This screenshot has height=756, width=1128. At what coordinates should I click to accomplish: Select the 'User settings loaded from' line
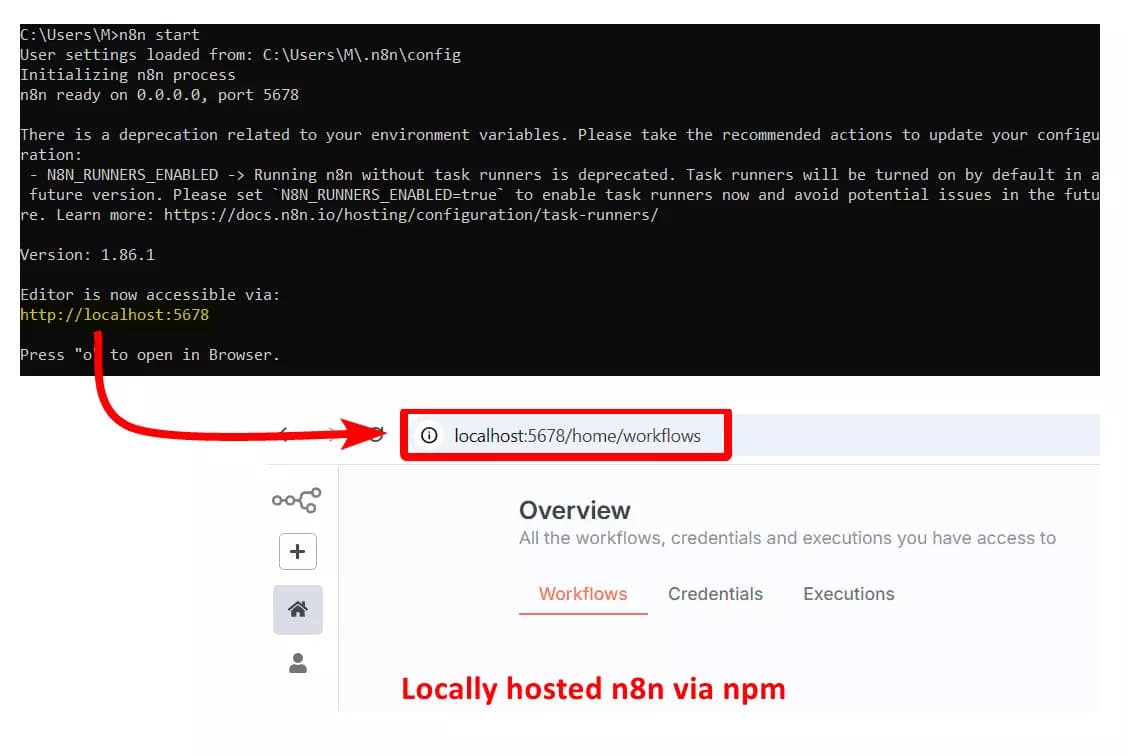[240, 55]
